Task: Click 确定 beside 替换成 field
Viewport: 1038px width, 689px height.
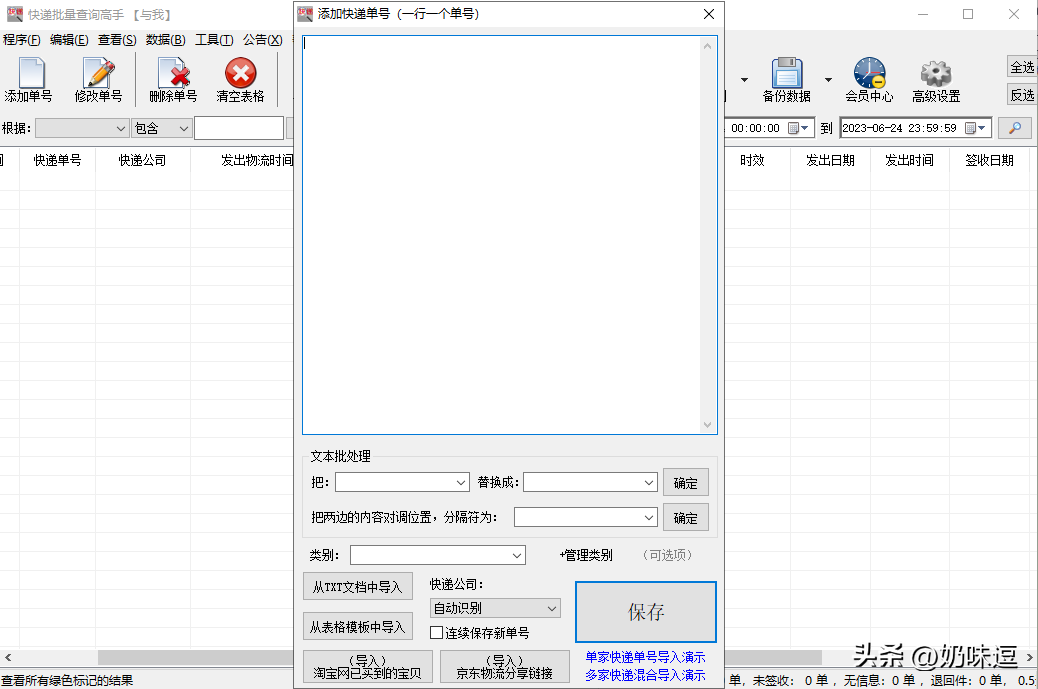Action: pos(685,482)
